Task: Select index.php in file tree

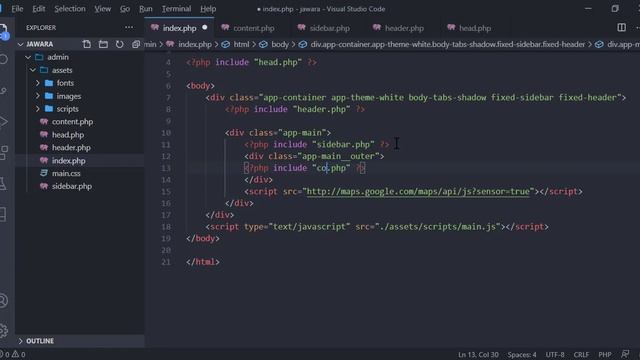Action: click(x=69, y=160)
